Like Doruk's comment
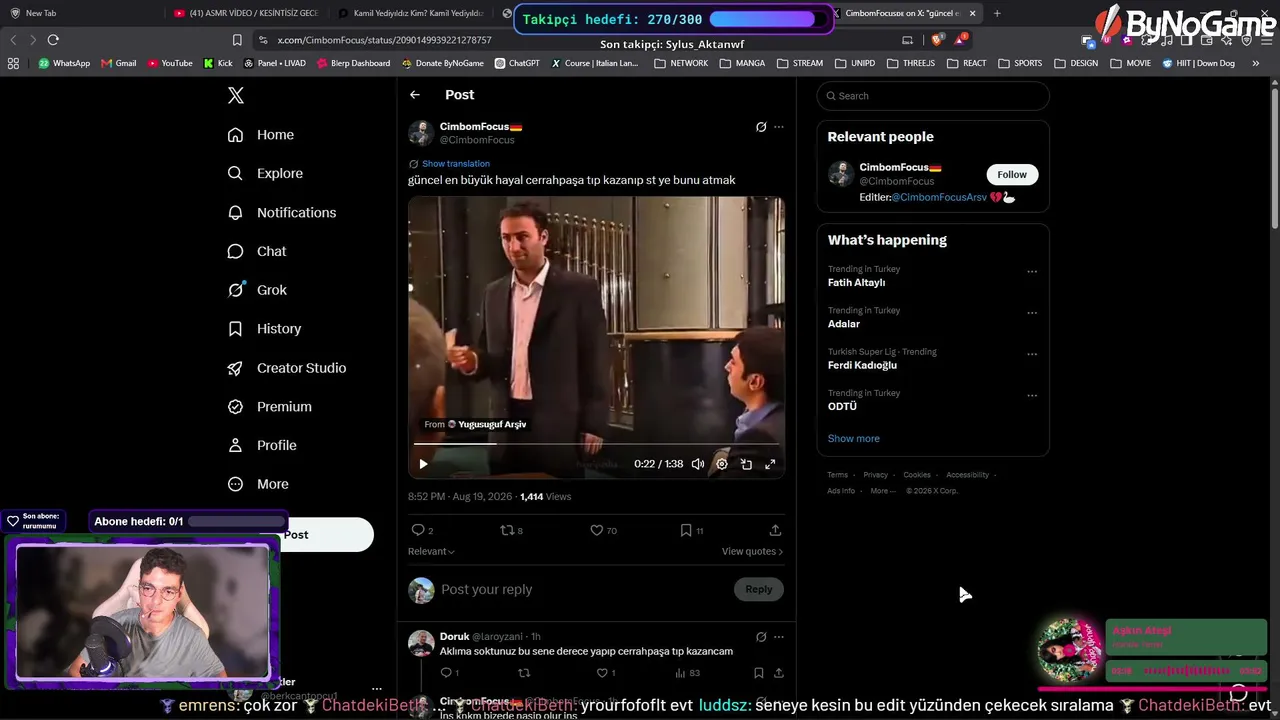Screen dimensions: 1280x720 coord(606,673)
